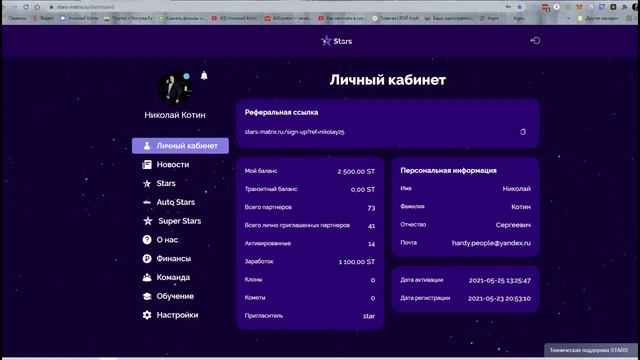Image resolution: width=640 pixels, height=360 pixels.
Task: Click the question mark icon beside О нас
Action: point(147,240)
